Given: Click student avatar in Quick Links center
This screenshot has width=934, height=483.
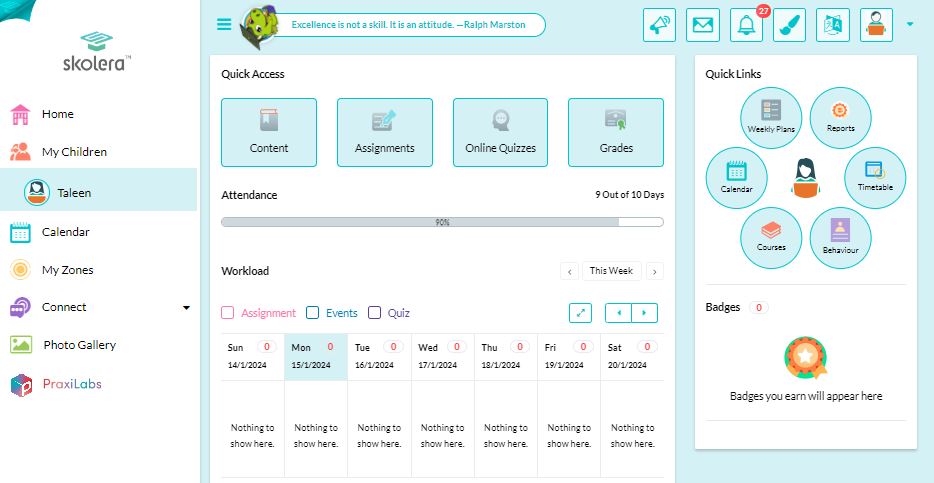Looking at the screenshot, I should coord(805,177).
